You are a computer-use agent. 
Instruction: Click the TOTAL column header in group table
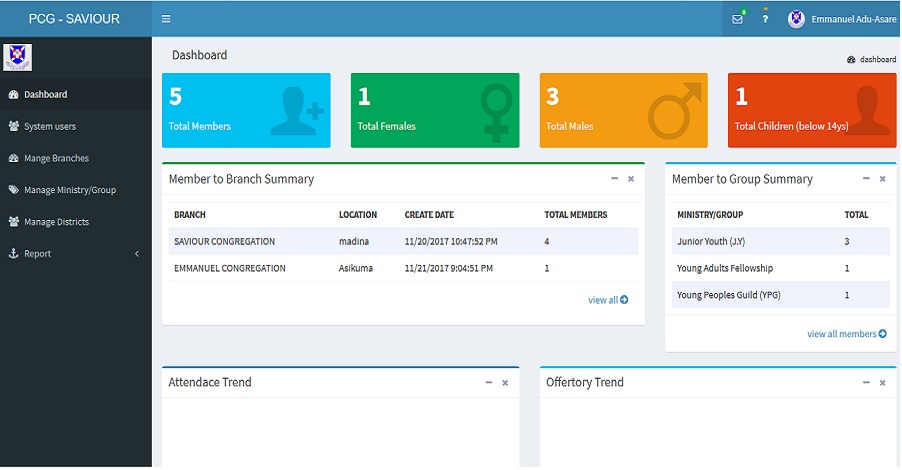(x=857, y=215)
